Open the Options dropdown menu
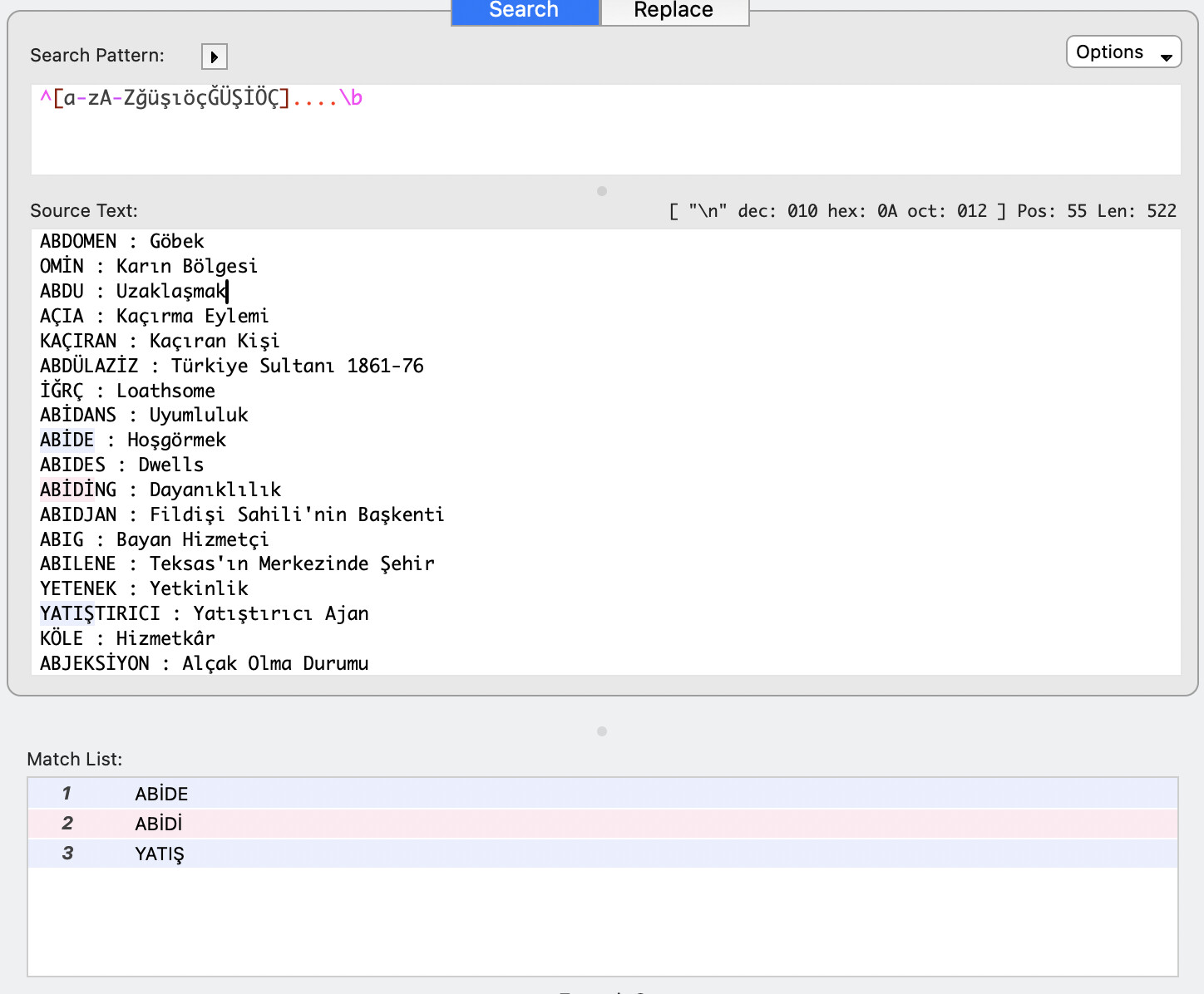 pos(1123,52)
